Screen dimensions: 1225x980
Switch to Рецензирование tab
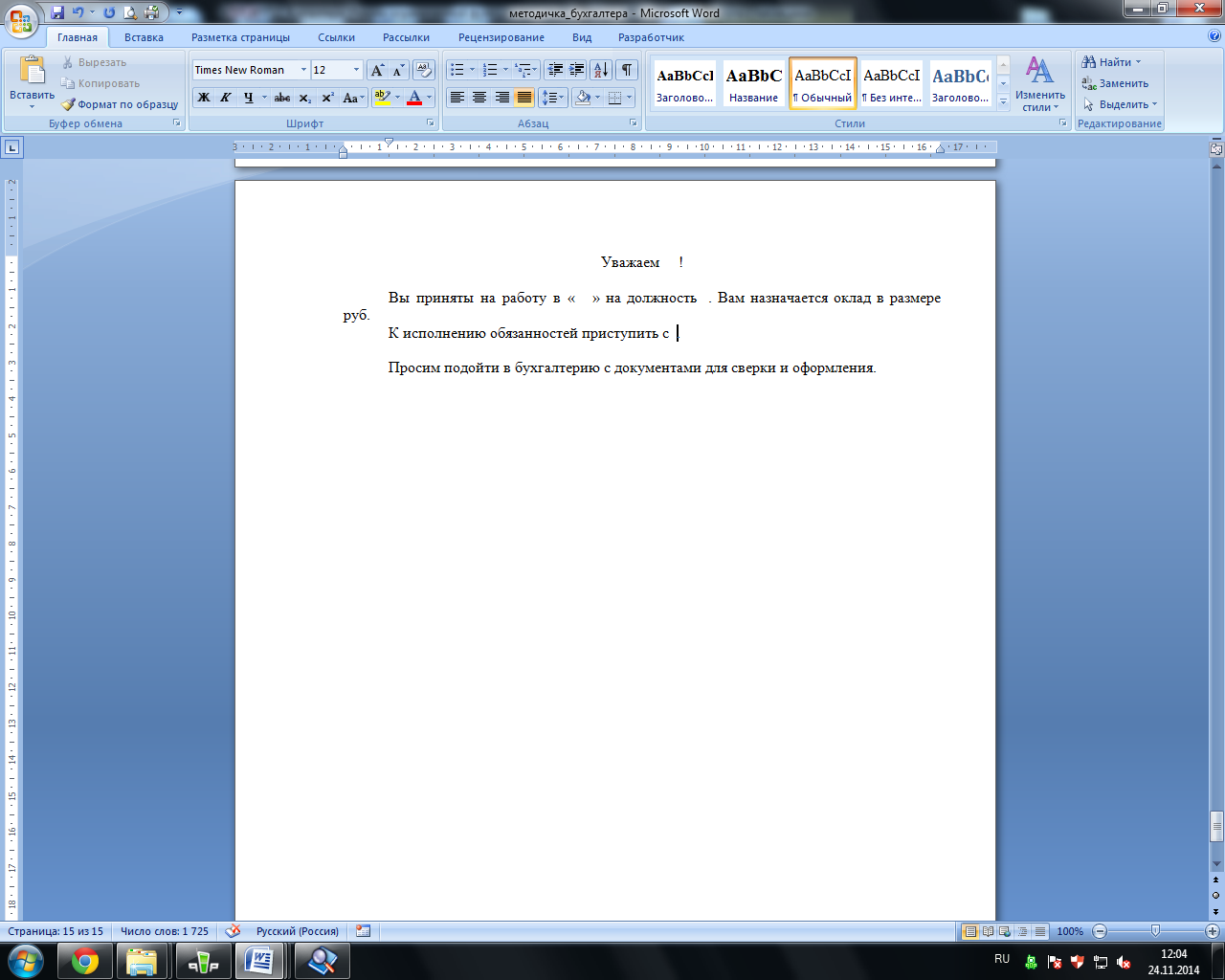(x=501, y=37)
